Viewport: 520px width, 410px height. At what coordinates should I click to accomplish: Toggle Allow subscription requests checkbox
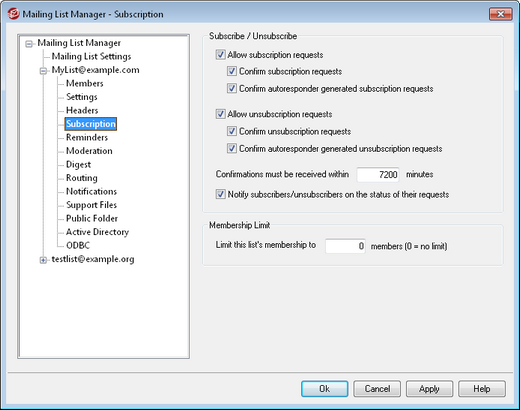pos(221,54)
